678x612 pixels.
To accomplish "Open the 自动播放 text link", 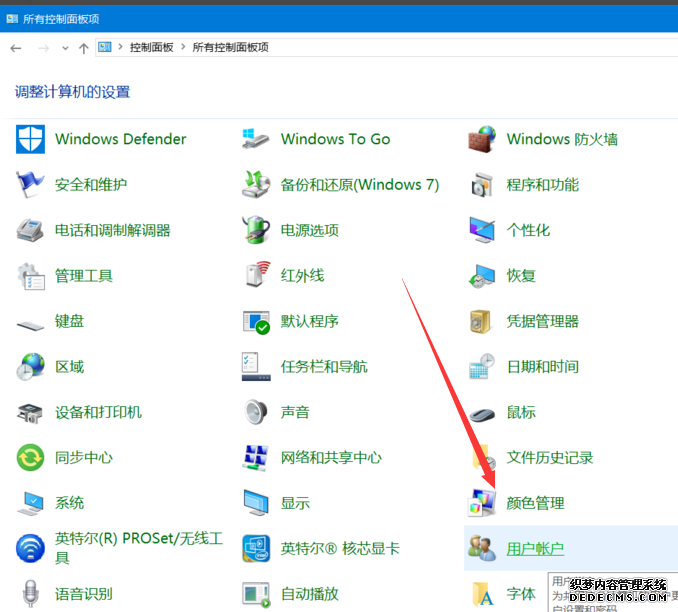I will coord(310,594).
